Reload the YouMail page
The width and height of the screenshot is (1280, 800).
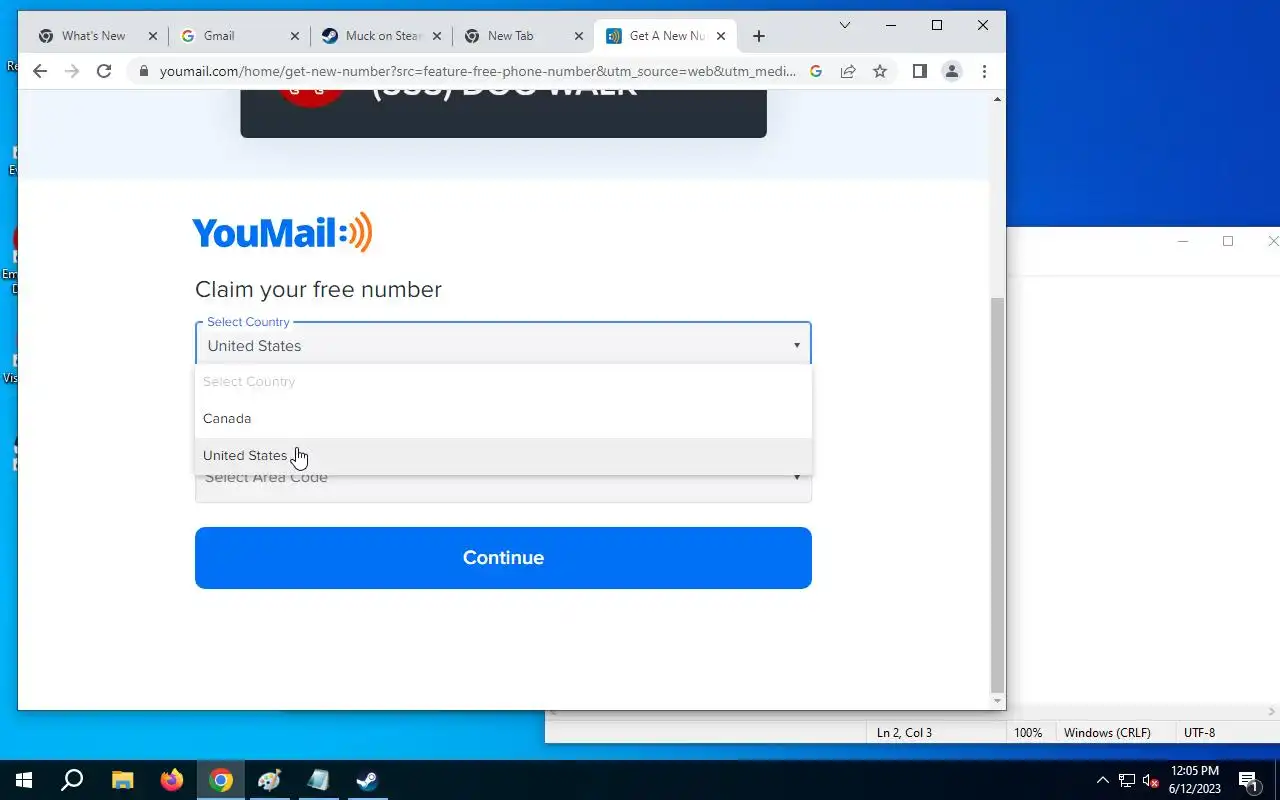point(103,71)
